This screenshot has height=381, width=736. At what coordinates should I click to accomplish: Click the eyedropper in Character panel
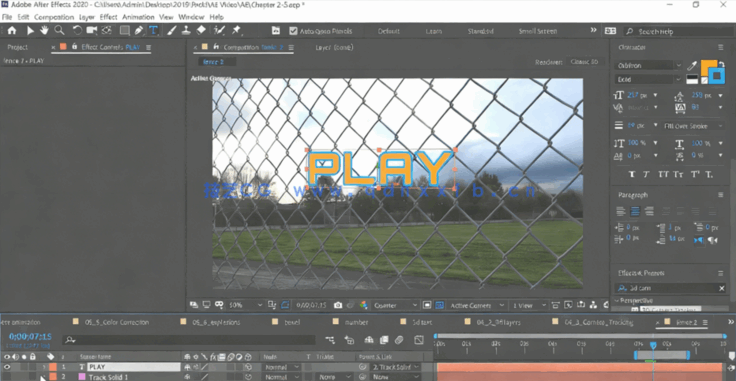click(692, 66)
